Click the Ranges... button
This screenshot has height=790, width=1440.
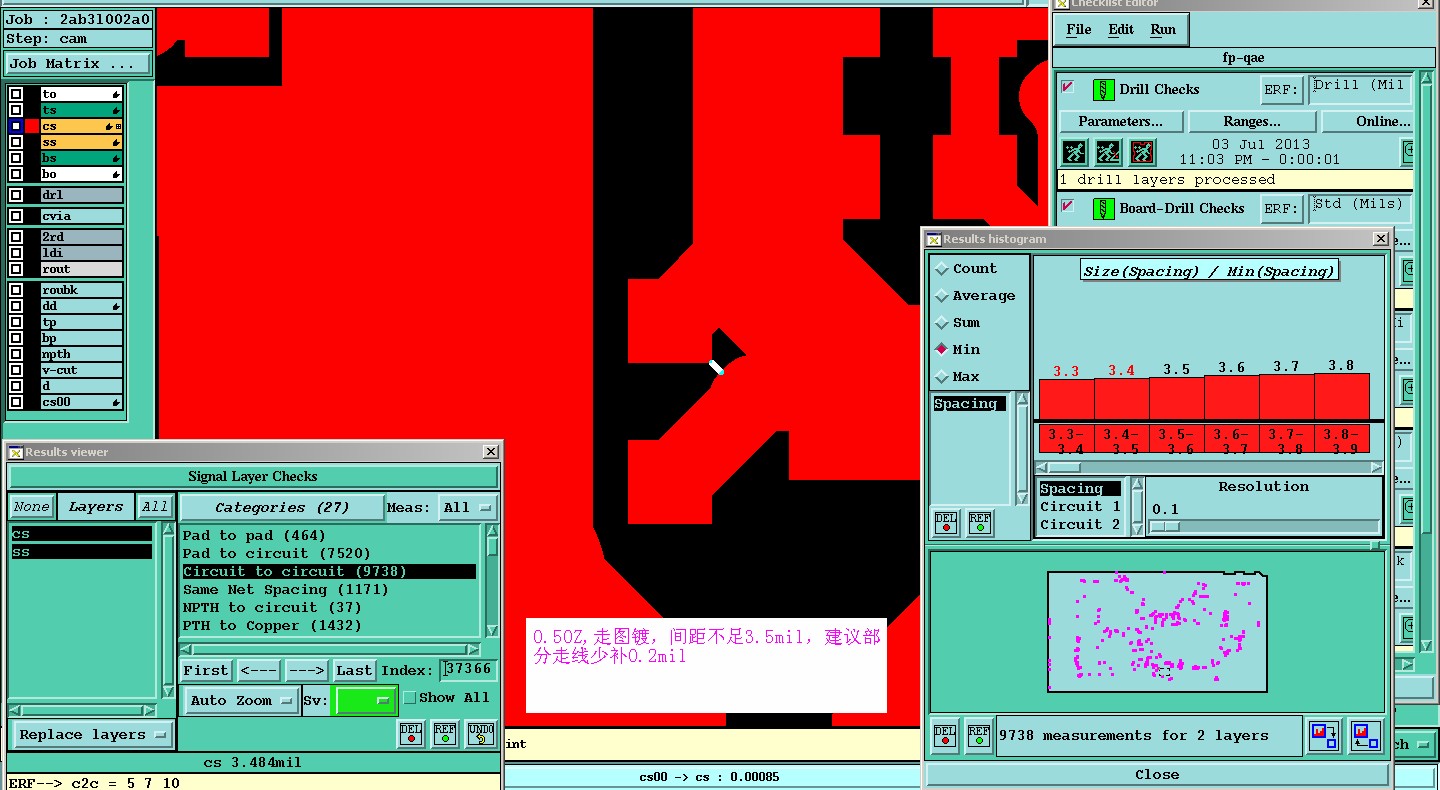pyautogui.click(x=1251, y=121)
